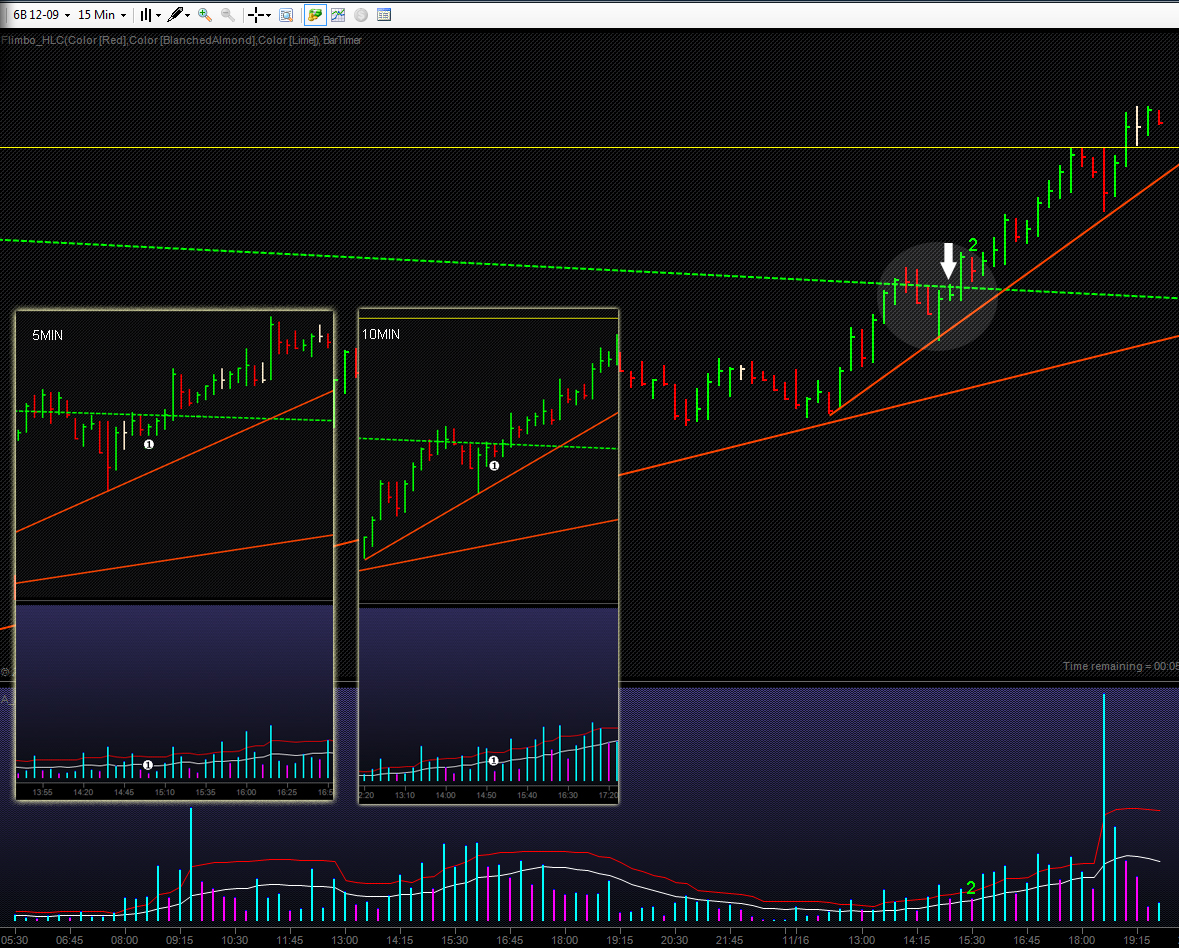
Task: Open the indicators chart icon
Action: click(x=338, y=15)
